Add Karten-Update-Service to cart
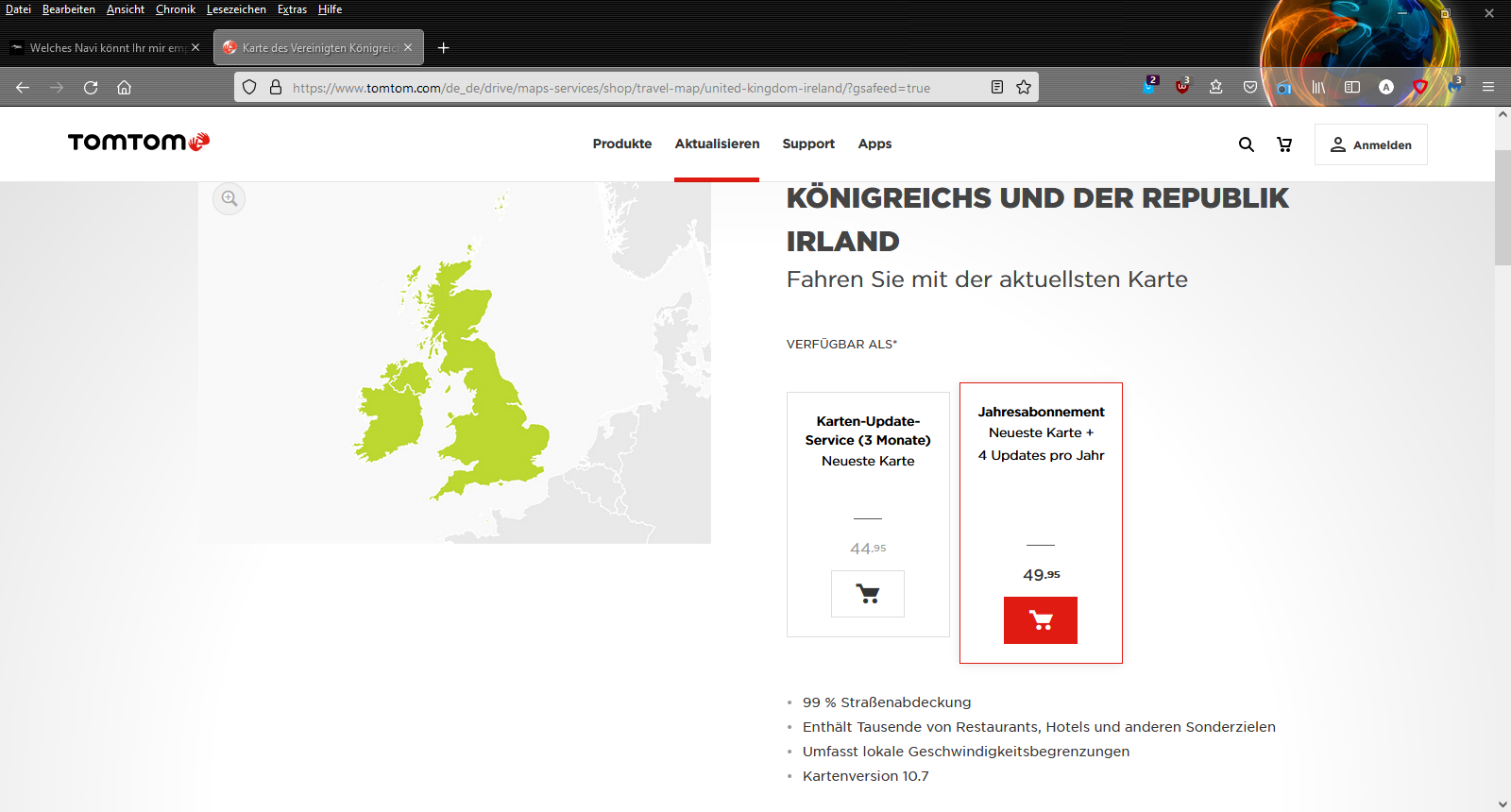Screen dimensions: 1511x812 [867, 594]
